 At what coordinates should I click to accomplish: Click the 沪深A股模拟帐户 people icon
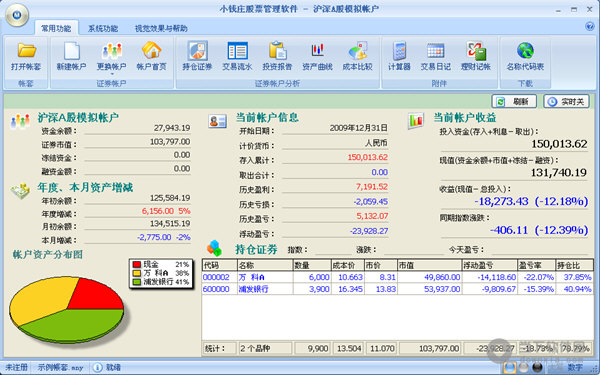click(20, 121)
